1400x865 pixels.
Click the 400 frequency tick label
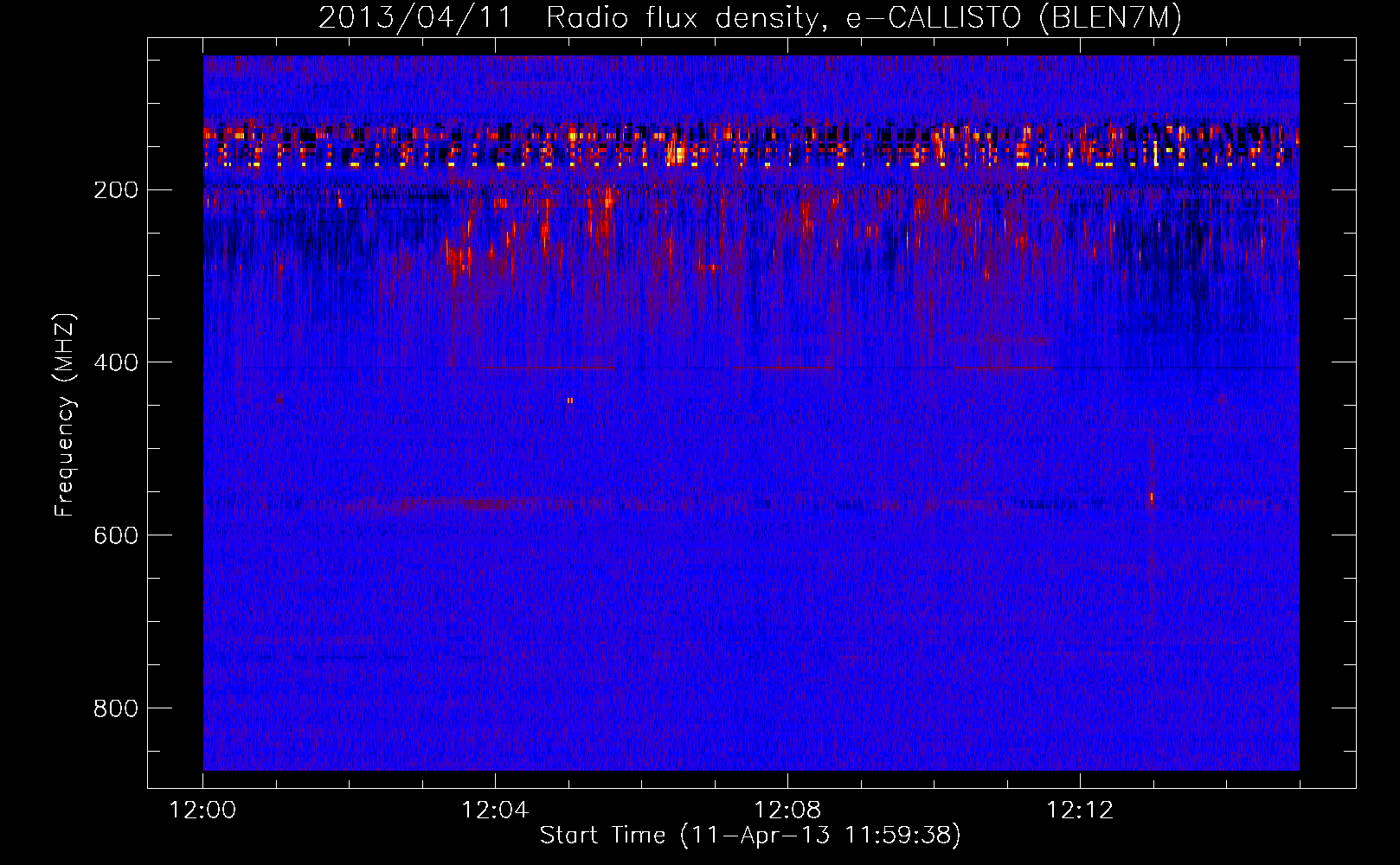116,363
